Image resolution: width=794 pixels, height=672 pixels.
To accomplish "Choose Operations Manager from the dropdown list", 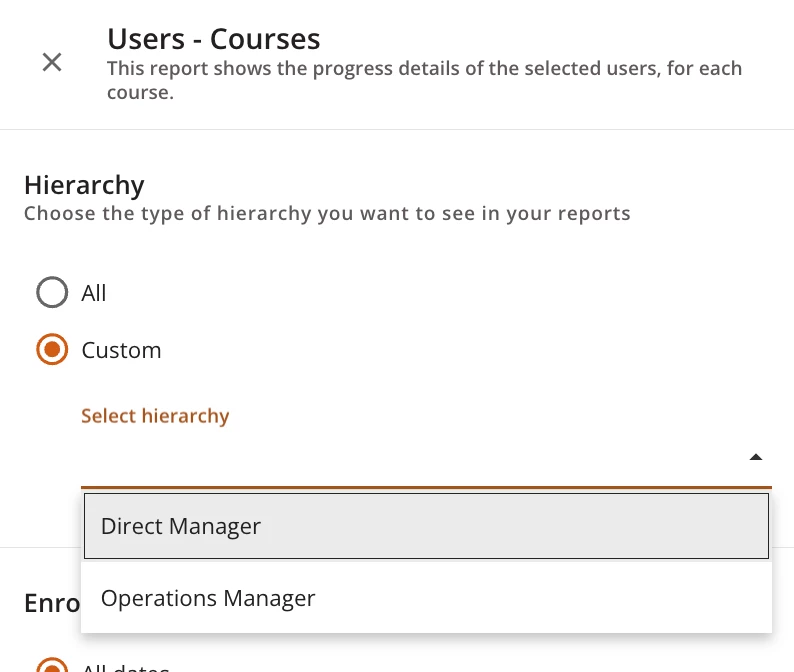I will point(208,598).
